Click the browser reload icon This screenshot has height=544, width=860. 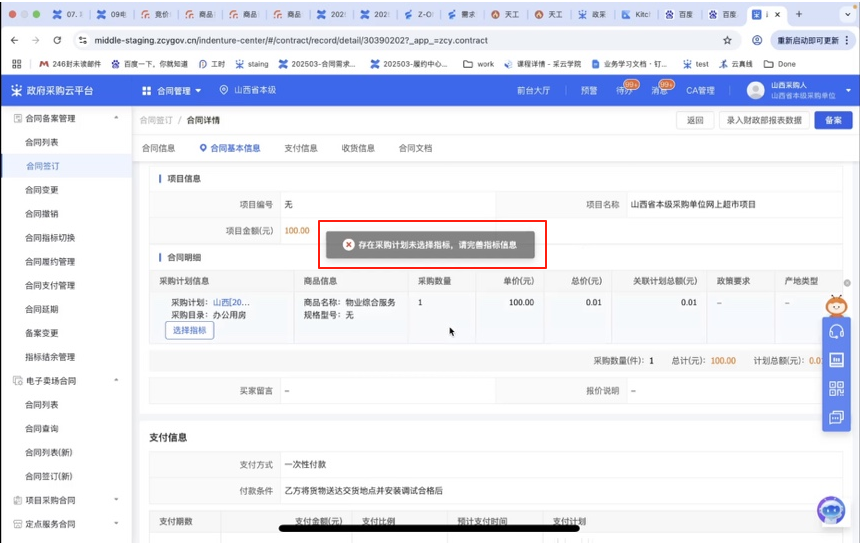point(57,40)
